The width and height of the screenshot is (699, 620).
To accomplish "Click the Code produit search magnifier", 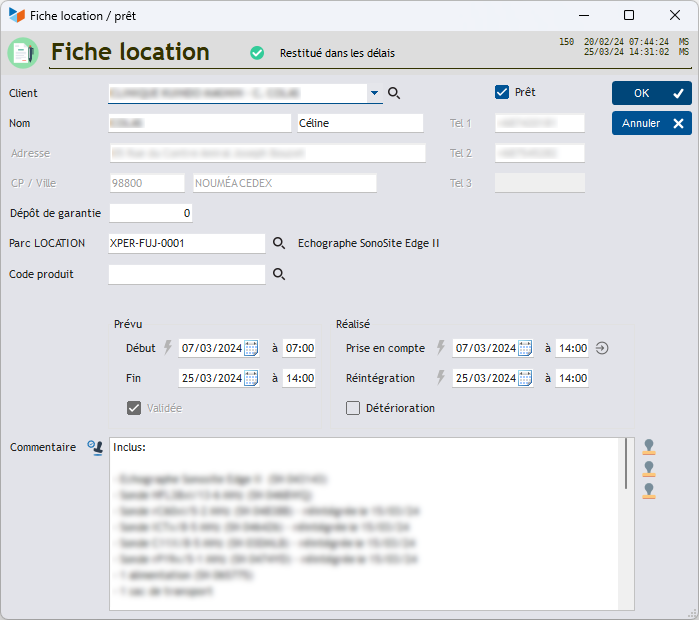I will [x=280, y=274].
